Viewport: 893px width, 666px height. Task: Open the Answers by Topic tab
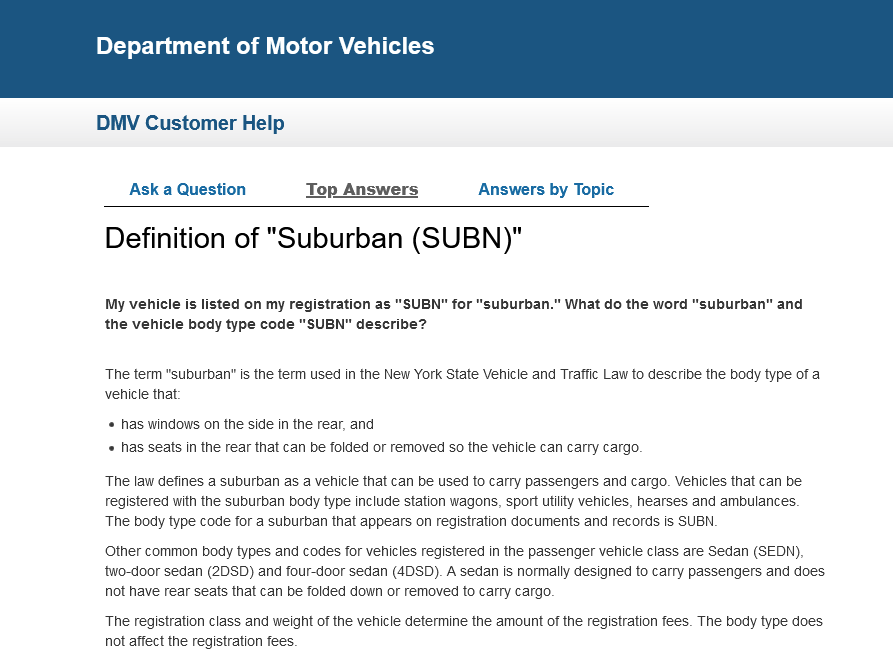[546, 189]
